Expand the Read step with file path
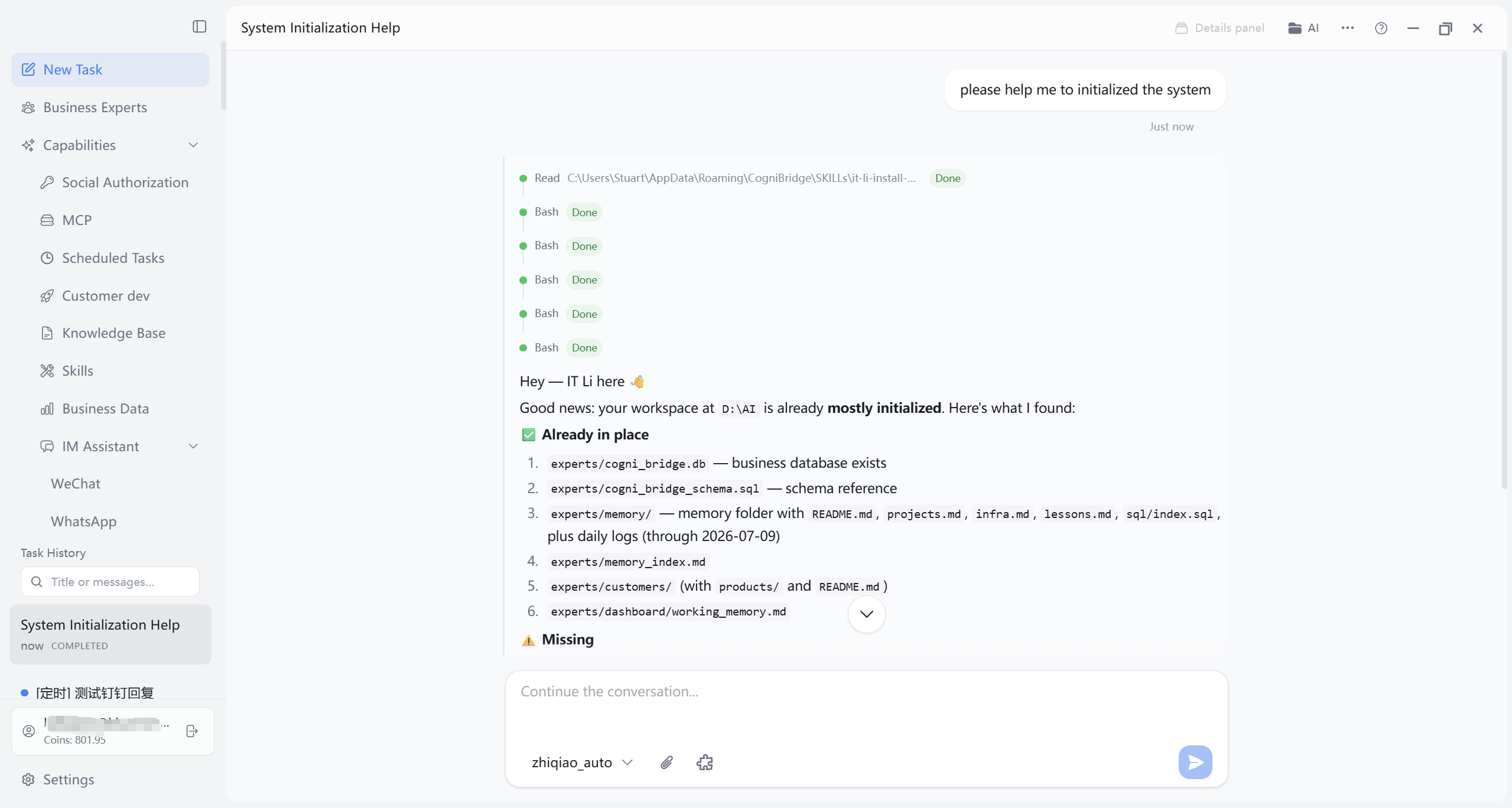 point(725,178)
